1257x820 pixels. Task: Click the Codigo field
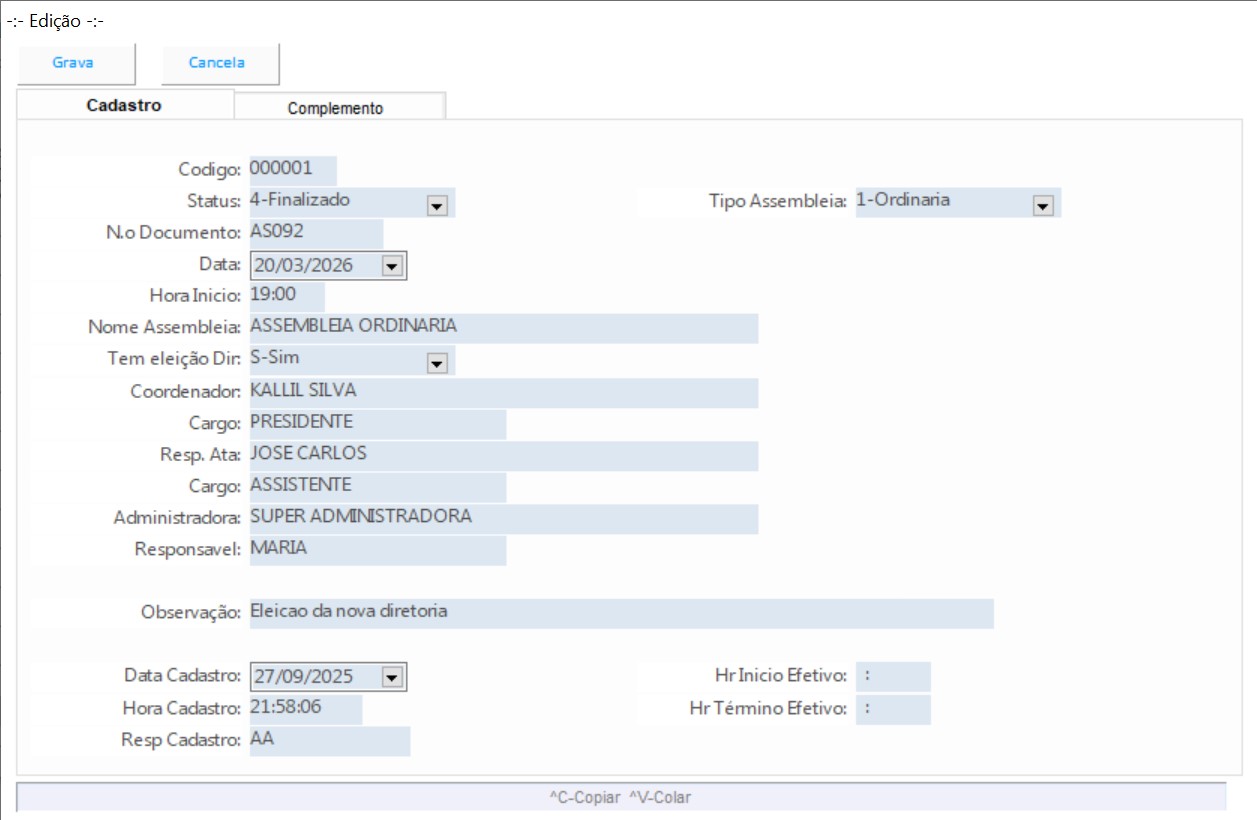tap(292, 169)
